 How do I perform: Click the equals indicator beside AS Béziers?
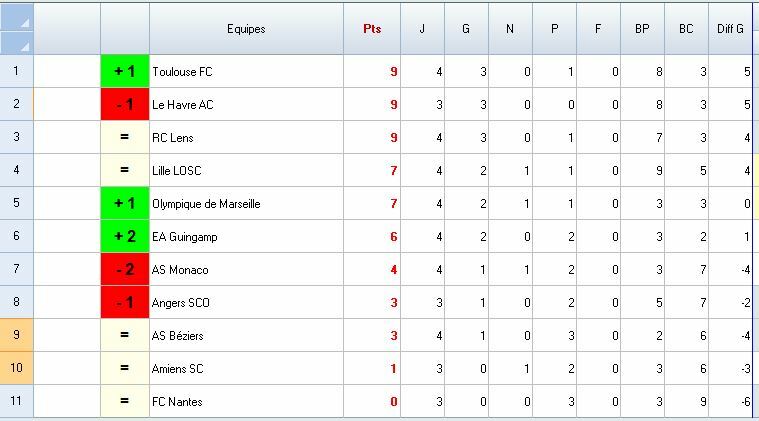125,336
